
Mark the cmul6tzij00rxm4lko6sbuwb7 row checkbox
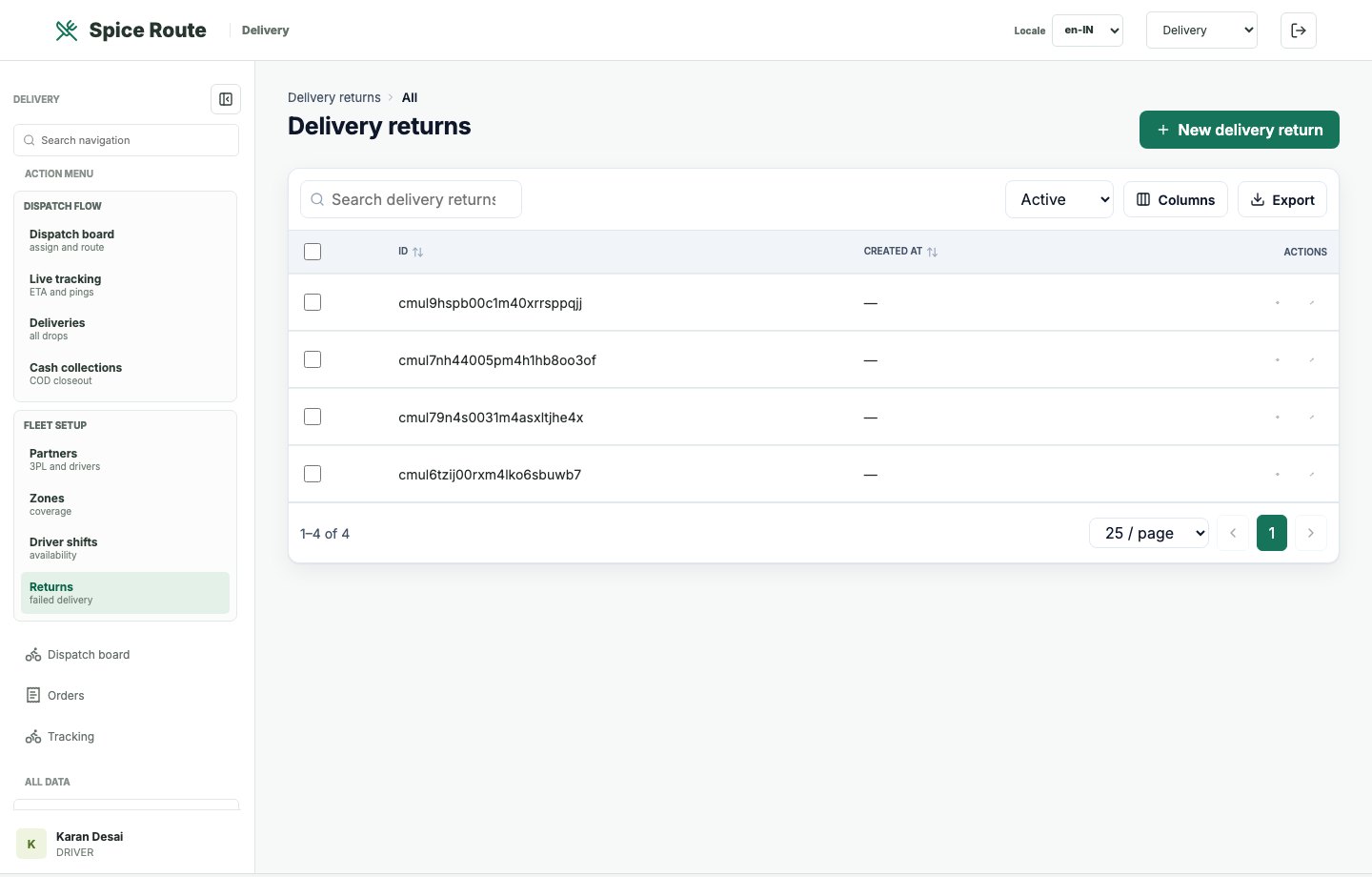click(313, 474)
